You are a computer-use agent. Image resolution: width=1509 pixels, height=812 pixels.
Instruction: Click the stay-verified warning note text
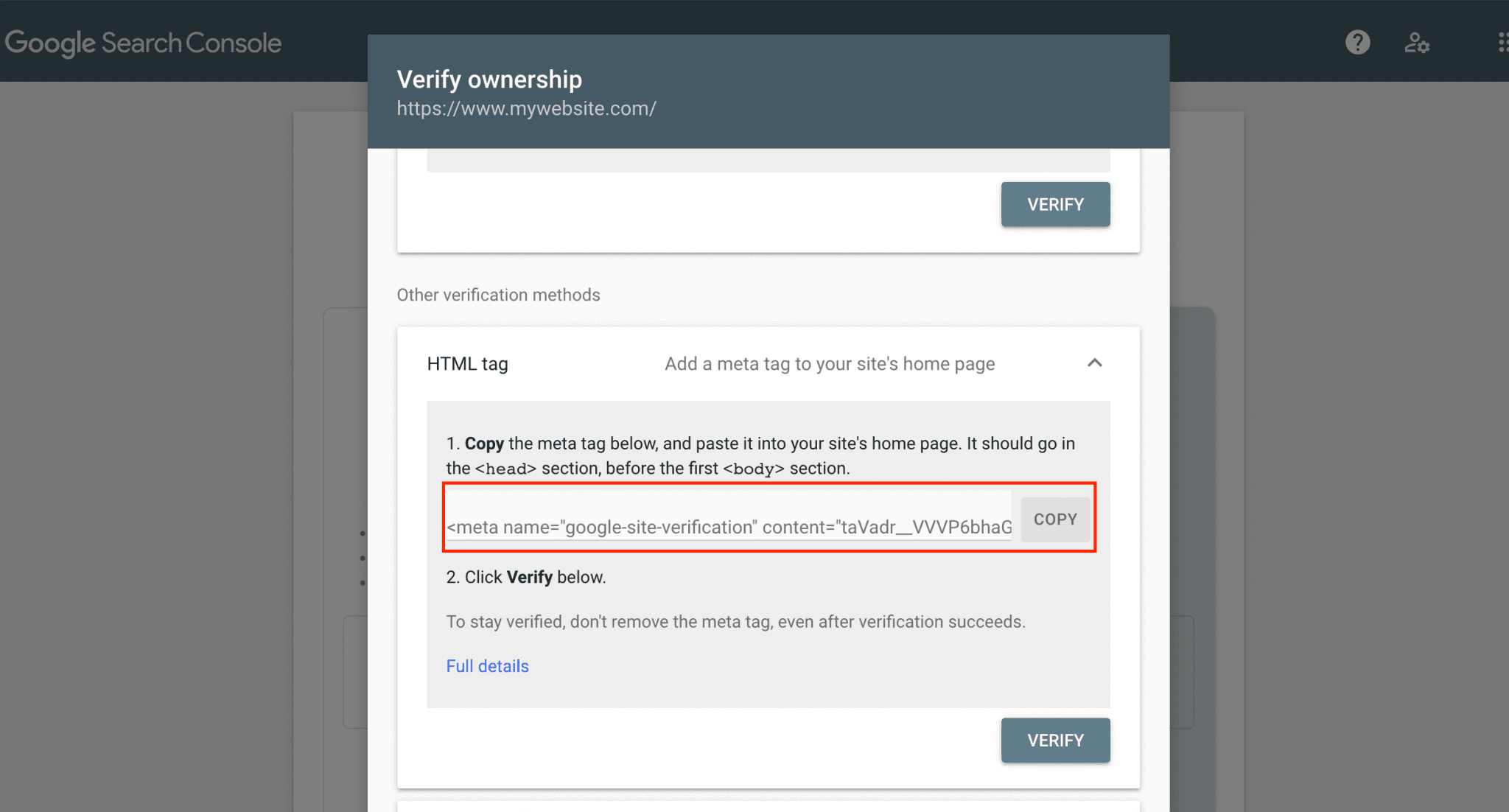[735, 621]
